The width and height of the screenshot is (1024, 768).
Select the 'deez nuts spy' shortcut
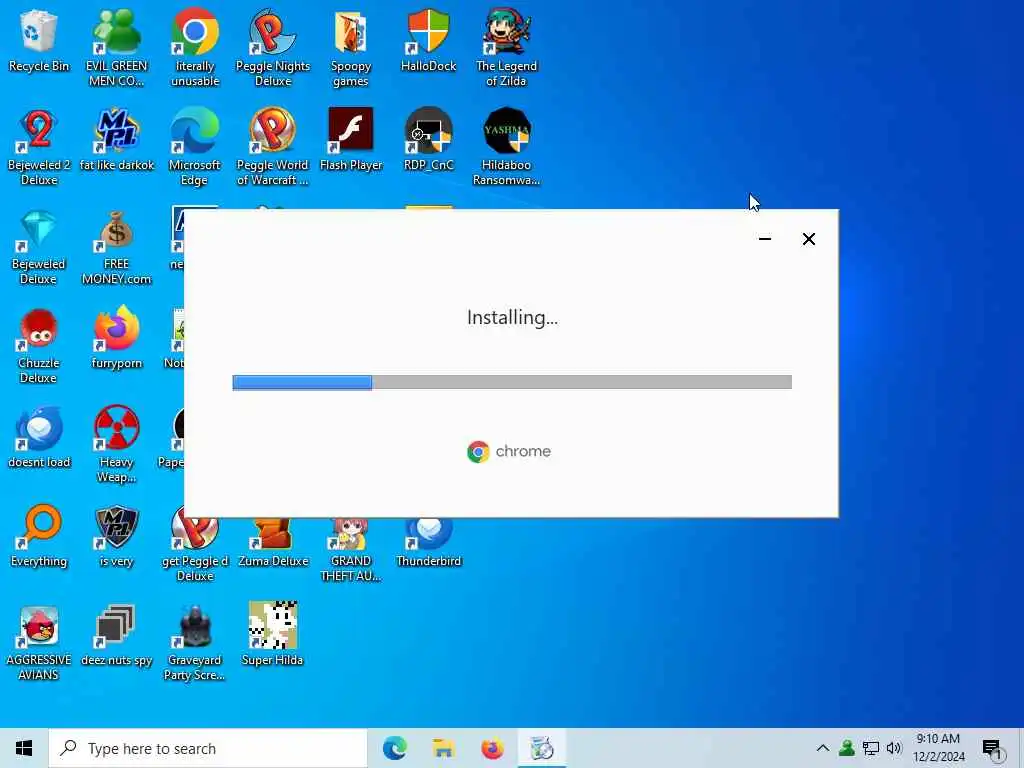pyautogui.click(x=116, y=635)
